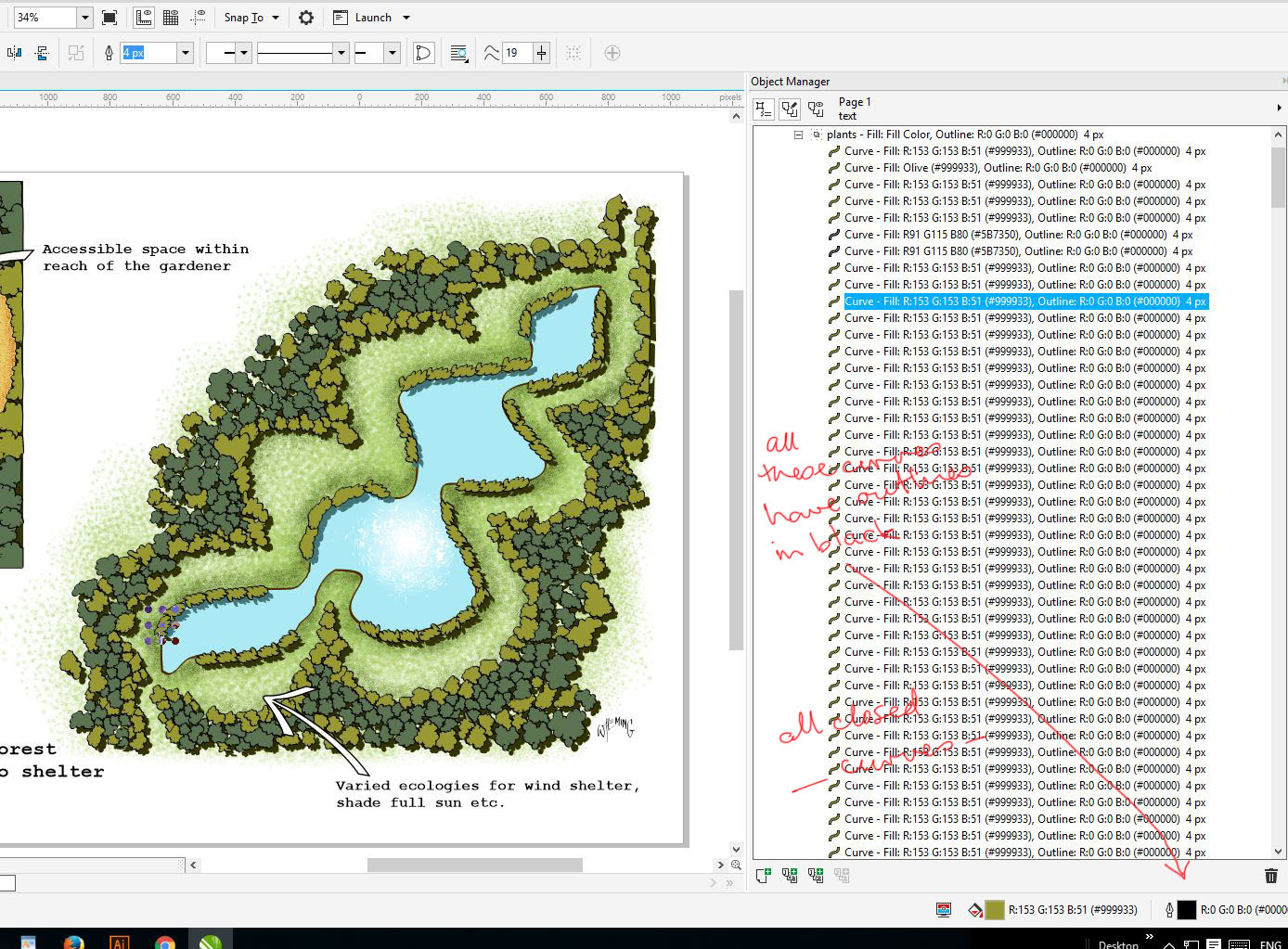This screenshot has height=949, width=1288.
Task: Click the Delete trash icon in Object Manager
Action: 1270,876
